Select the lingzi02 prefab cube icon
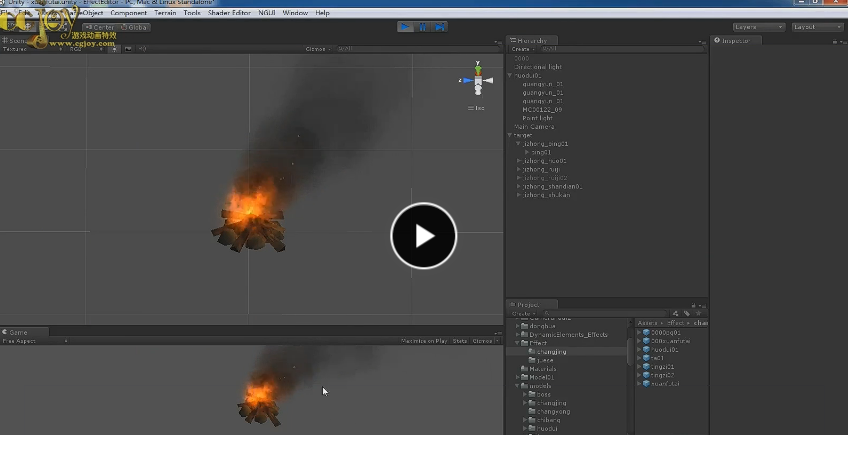Viewport: 848px width, 458px height. coord(646,375)
